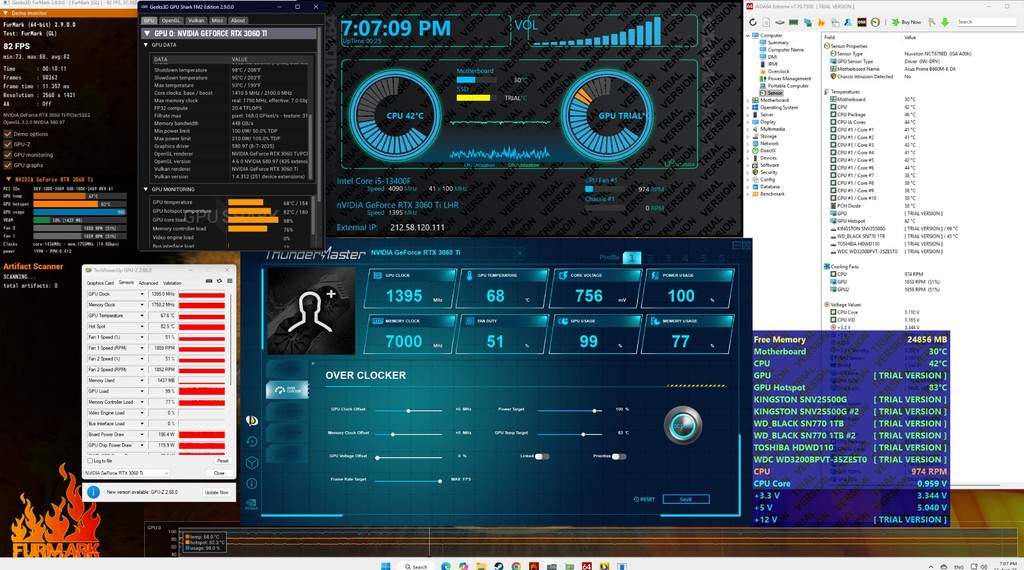Click the round OC Scan button in ThunderMaster
Screen dimensions: 1024x570
[x=683, y=425]
